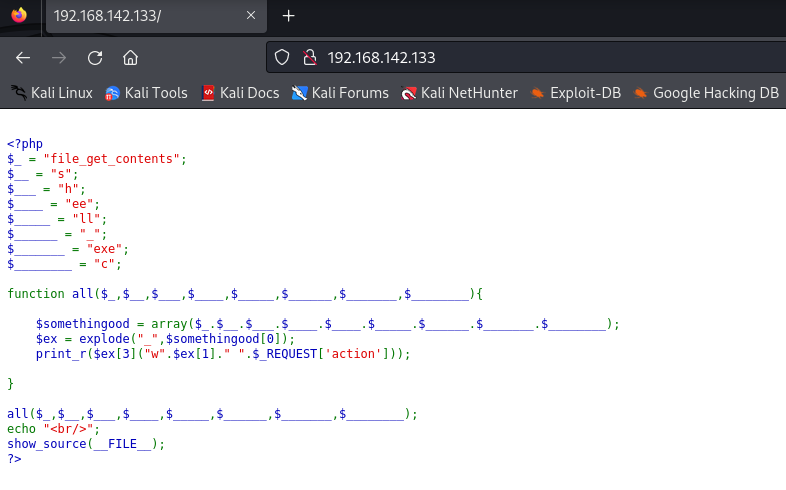
Task: Click the tracking protection shield icon
Action: 282,57
